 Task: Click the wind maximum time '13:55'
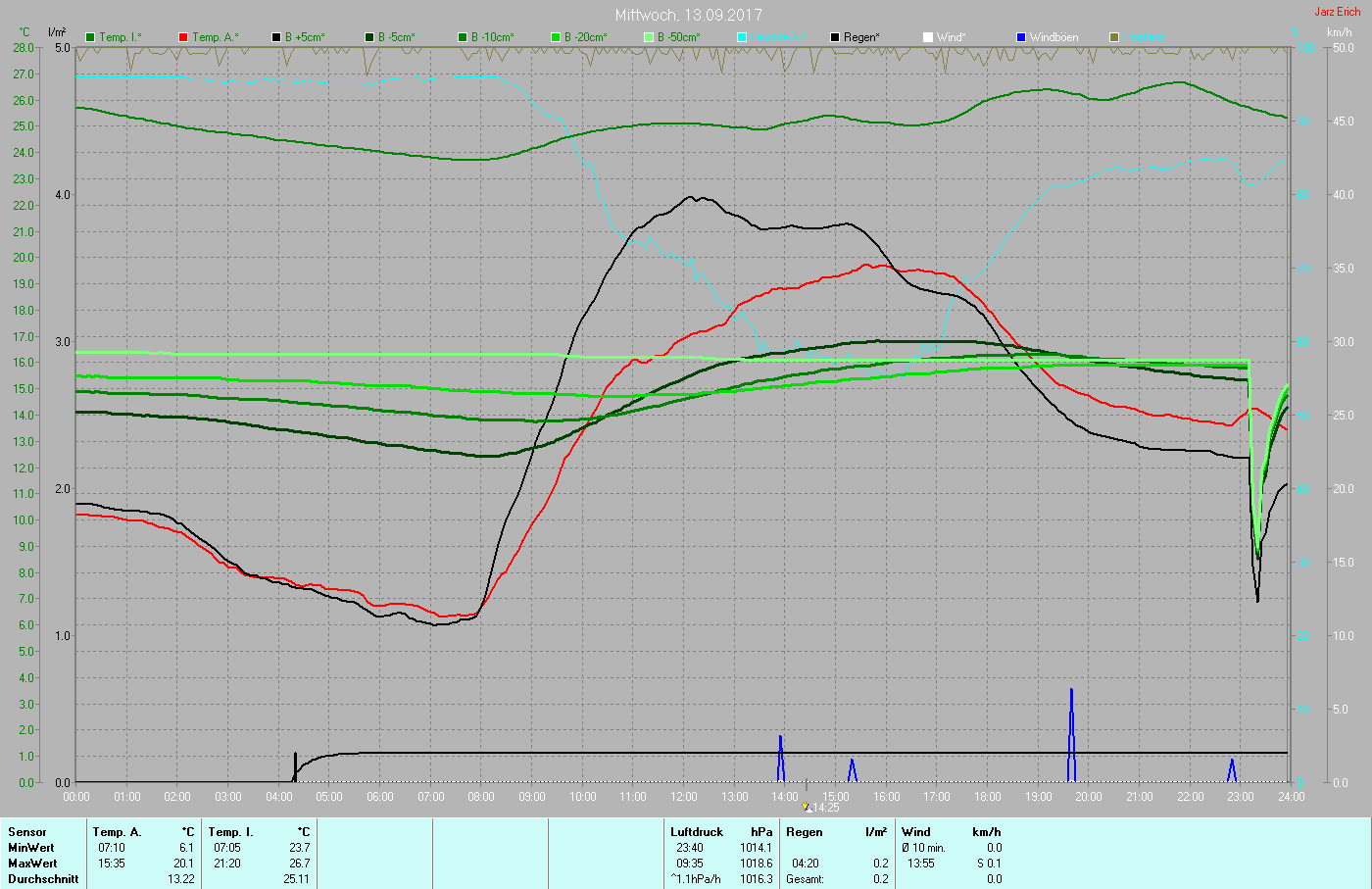pyautogui.click(x=921, y=864)
